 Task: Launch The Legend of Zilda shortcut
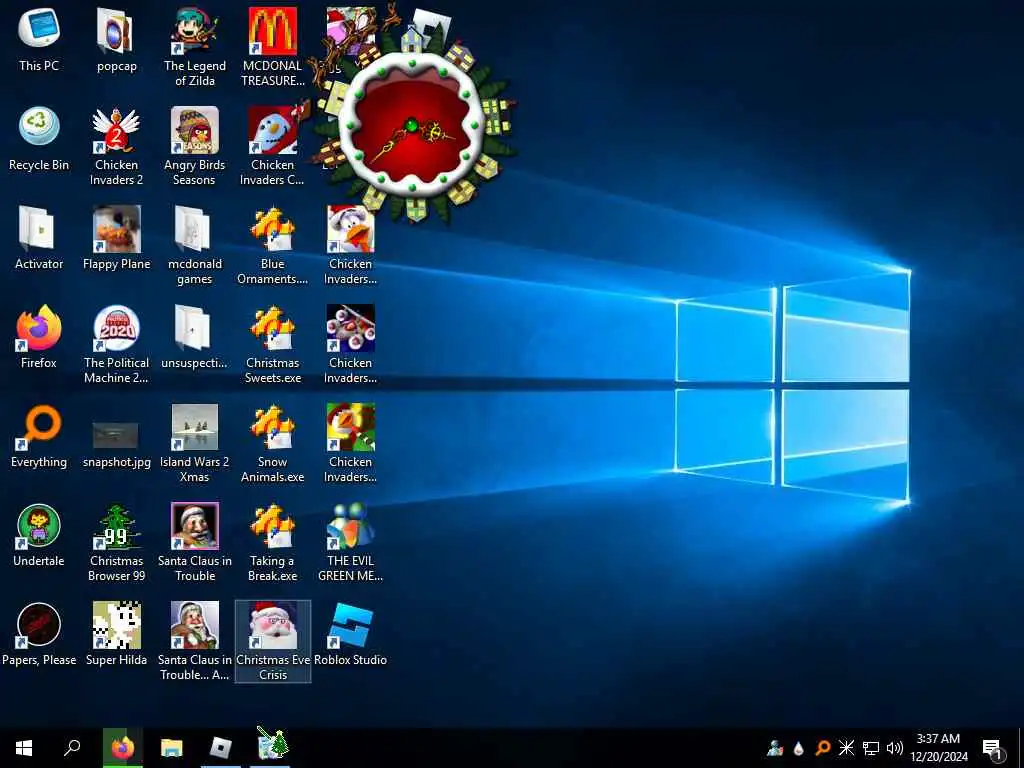point(195,47)
